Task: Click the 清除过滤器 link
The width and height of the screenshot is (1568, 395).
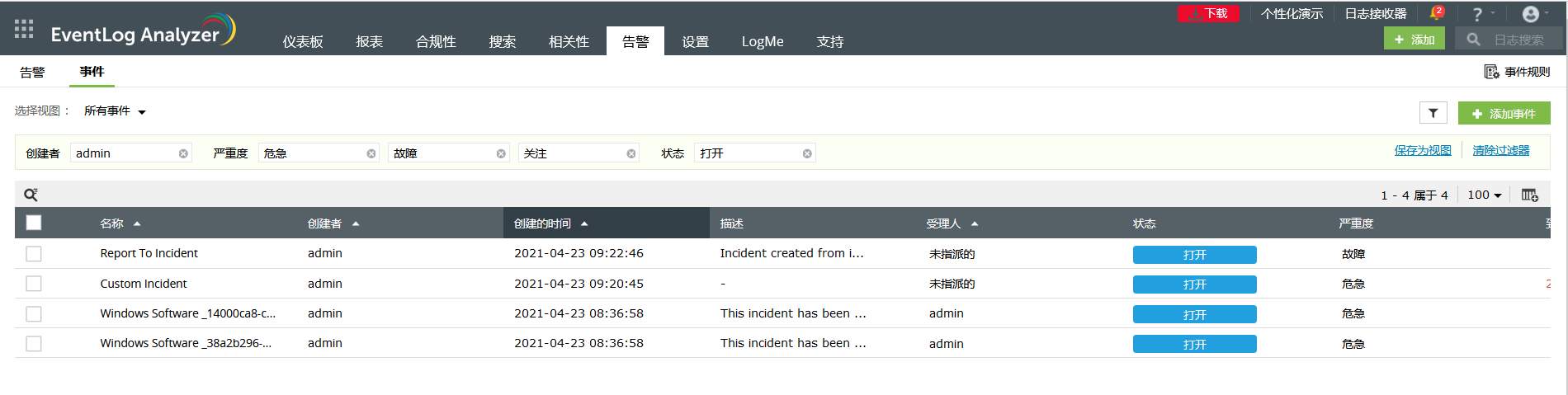Action: [x=1500, y=150]
